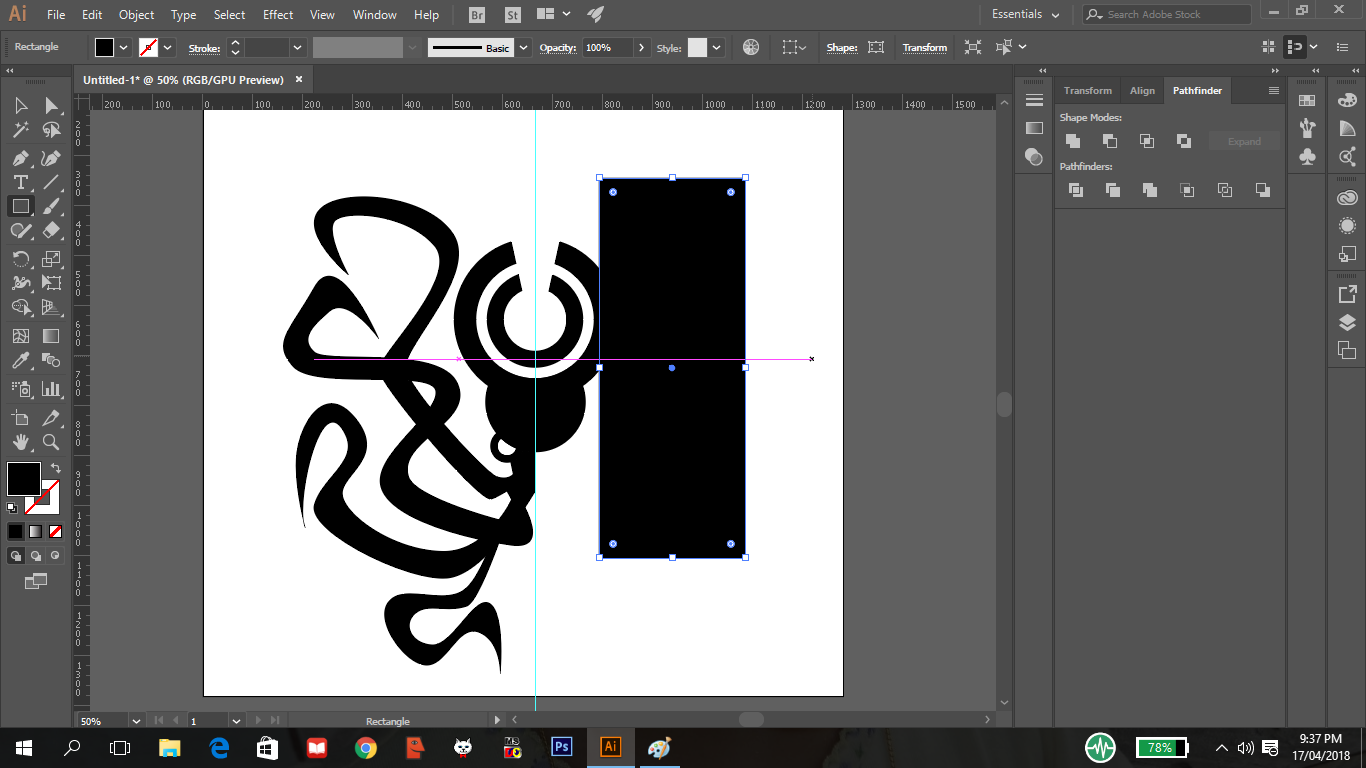Open the Basic brush definition dropdown
This screenshot has height=768, width=1366.
coord(523,47)
